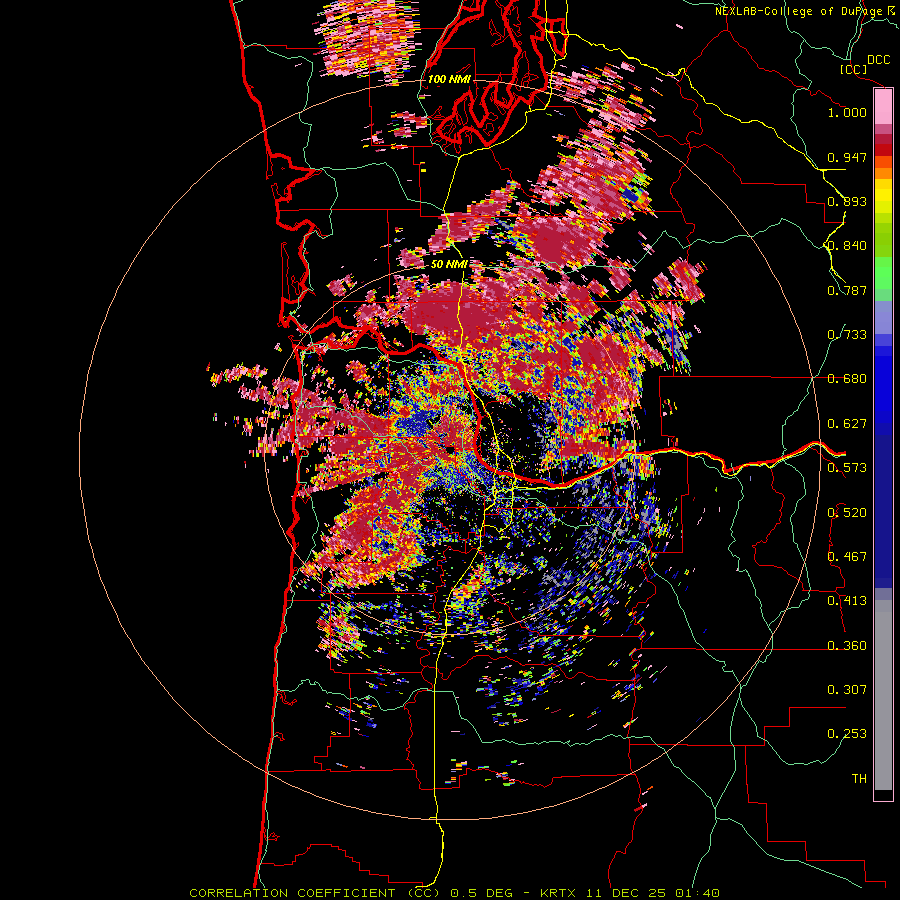Select the 0.787 color scale value
This screenshot has width=900, height=900.
[847, 290]
